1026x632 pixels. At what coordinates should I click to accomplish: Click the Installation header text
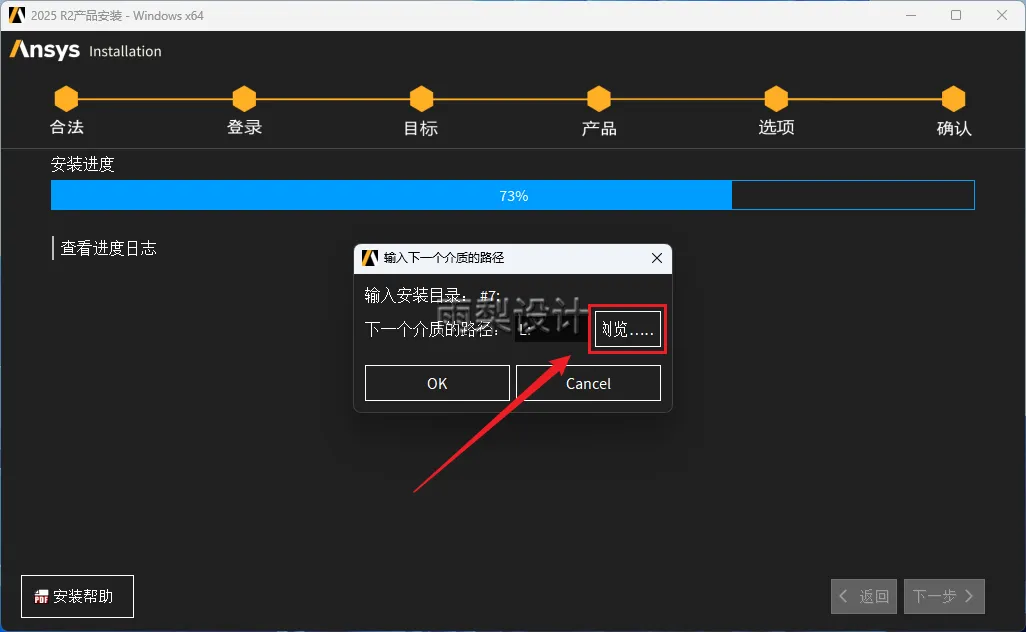pos(125,51)
